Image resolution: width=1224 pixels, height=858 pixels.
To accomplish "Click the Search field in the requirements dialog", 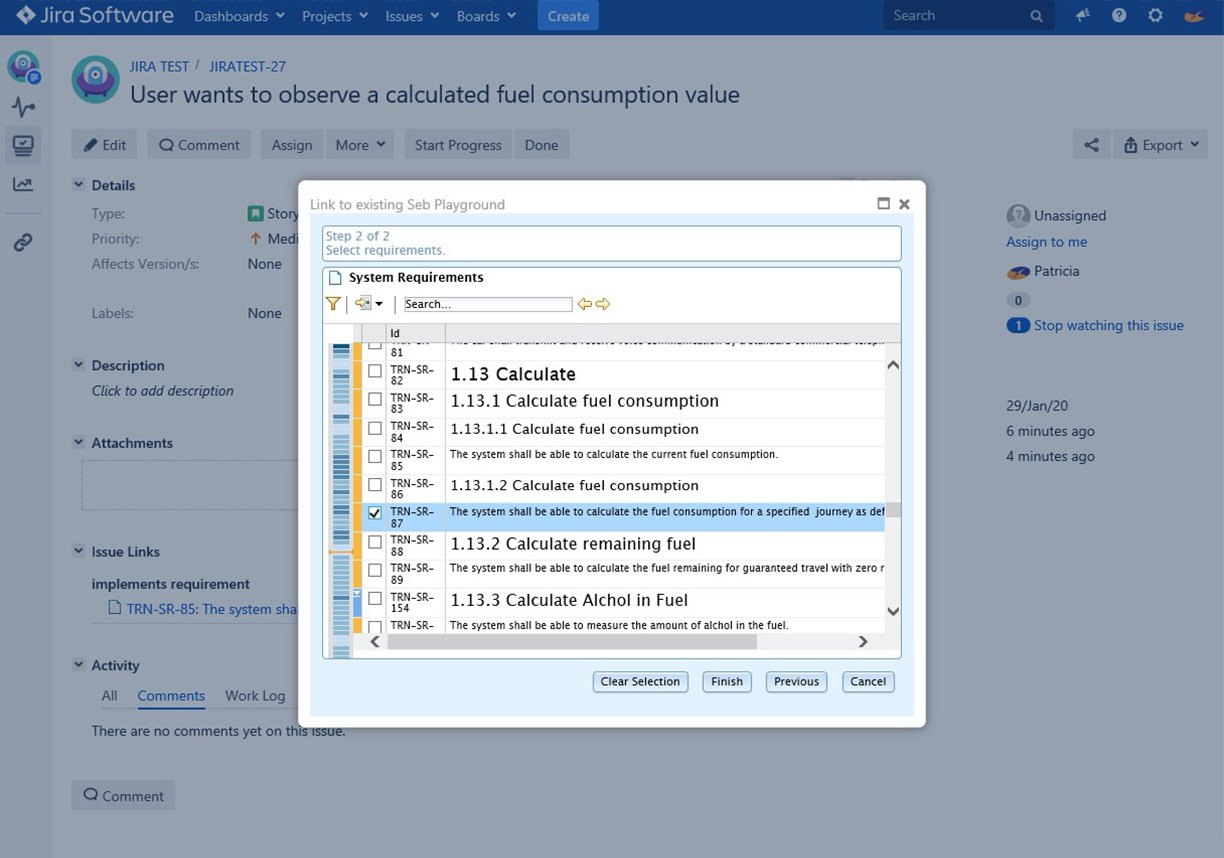I will click(x=487, y=303).
